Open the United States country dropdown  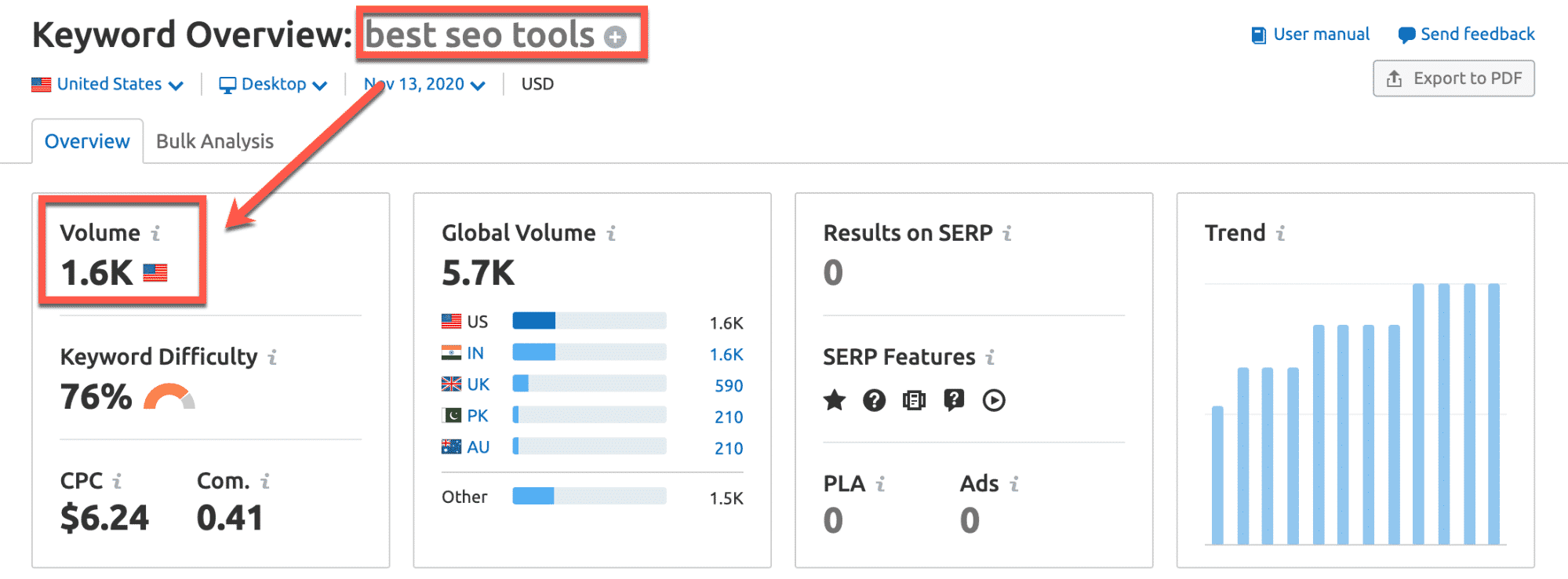(107, 85)
